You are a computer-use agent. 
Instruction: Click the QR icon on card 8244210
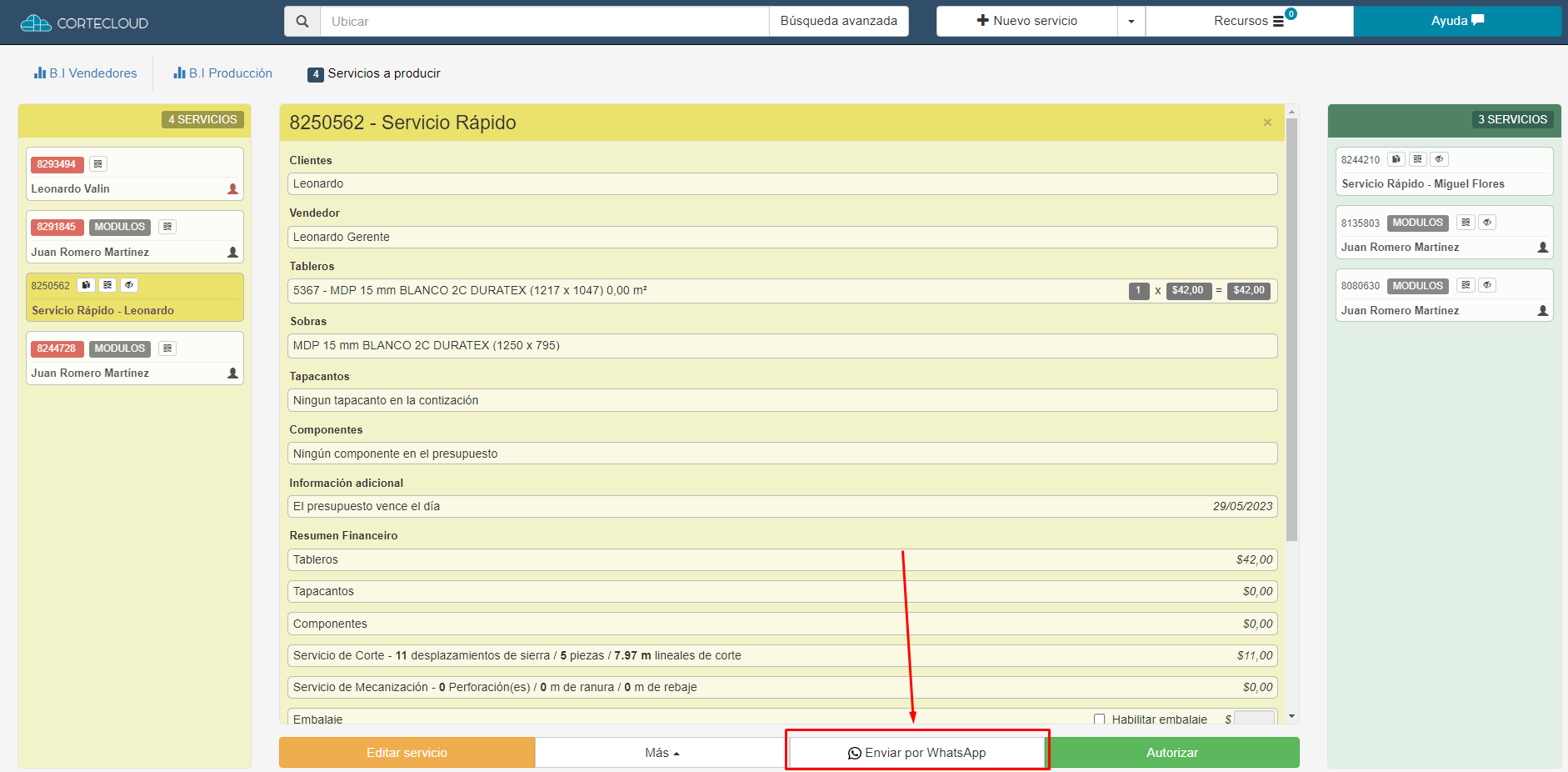pyautogui.click(x=1418, y=159)
